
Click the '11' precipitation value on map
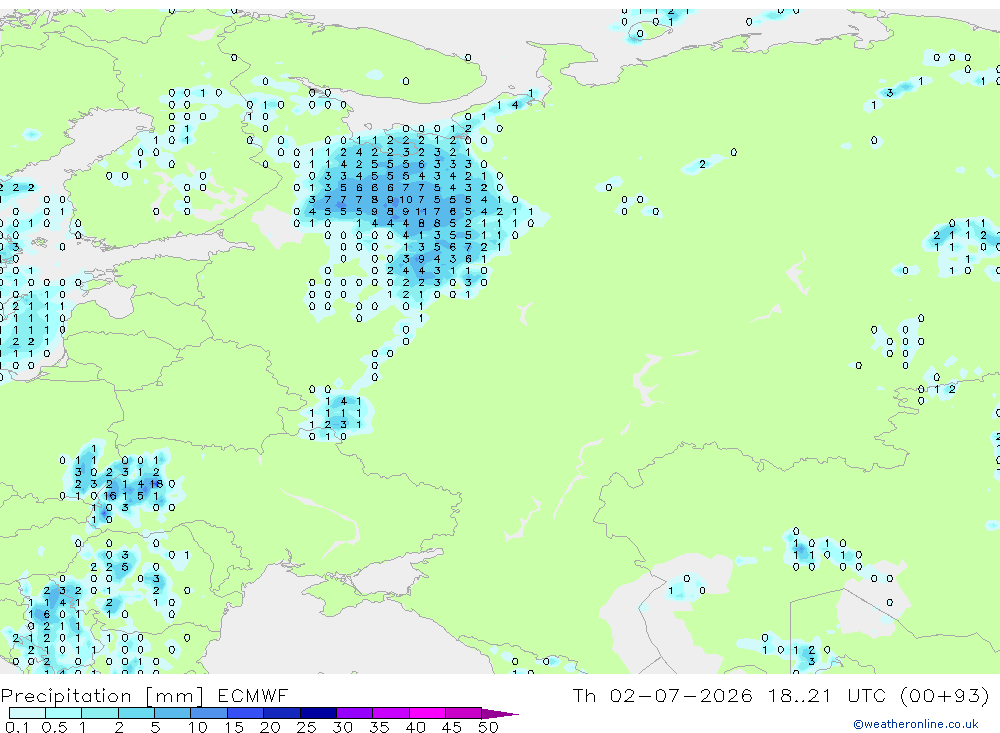(421, 212)
